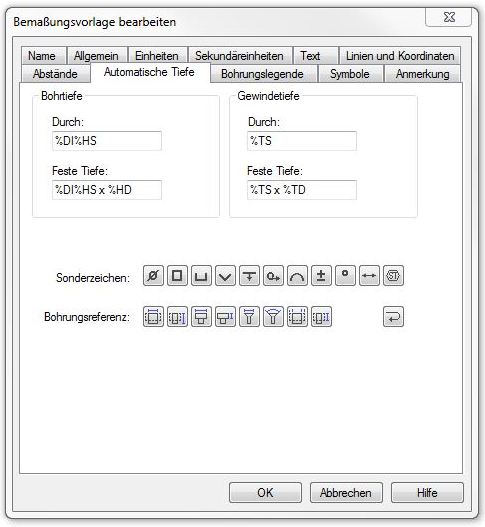Click Gewindetiefe Durch field containing %TS
485x527 pixels.
coord(302,141)
